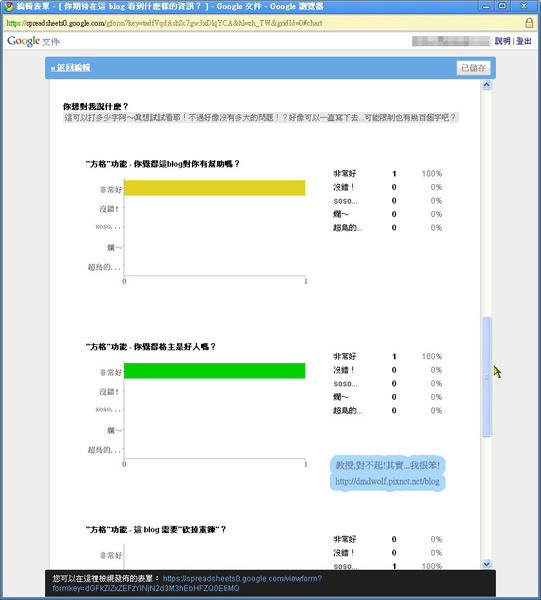This screenshot has height=600, width=541.
Task: Click the soso... label in the first chart legend table
Action: (345, 201)
